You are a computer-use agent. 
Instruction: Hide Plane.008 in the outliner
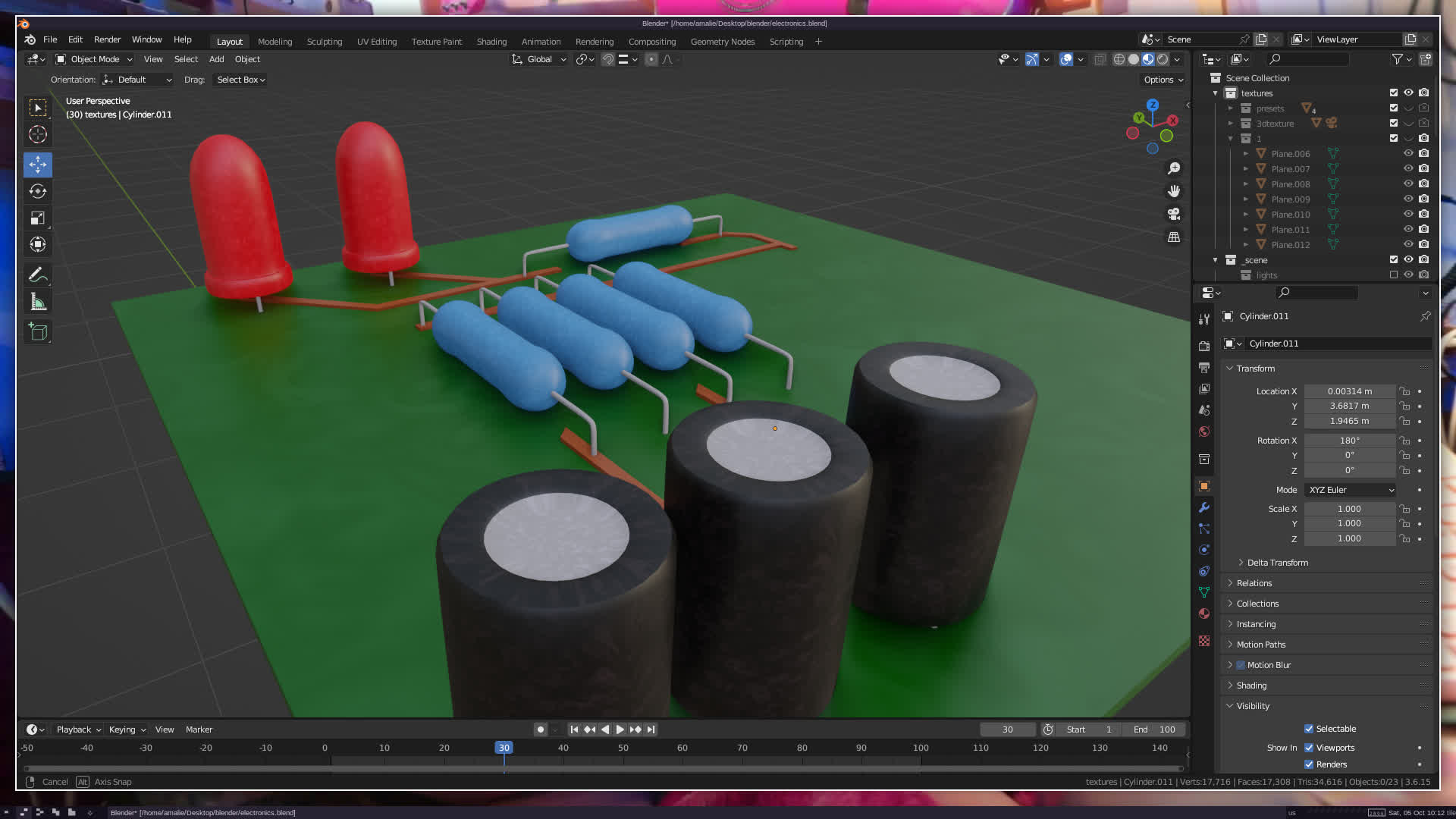pyautogui.click(x=1408, y=184)
